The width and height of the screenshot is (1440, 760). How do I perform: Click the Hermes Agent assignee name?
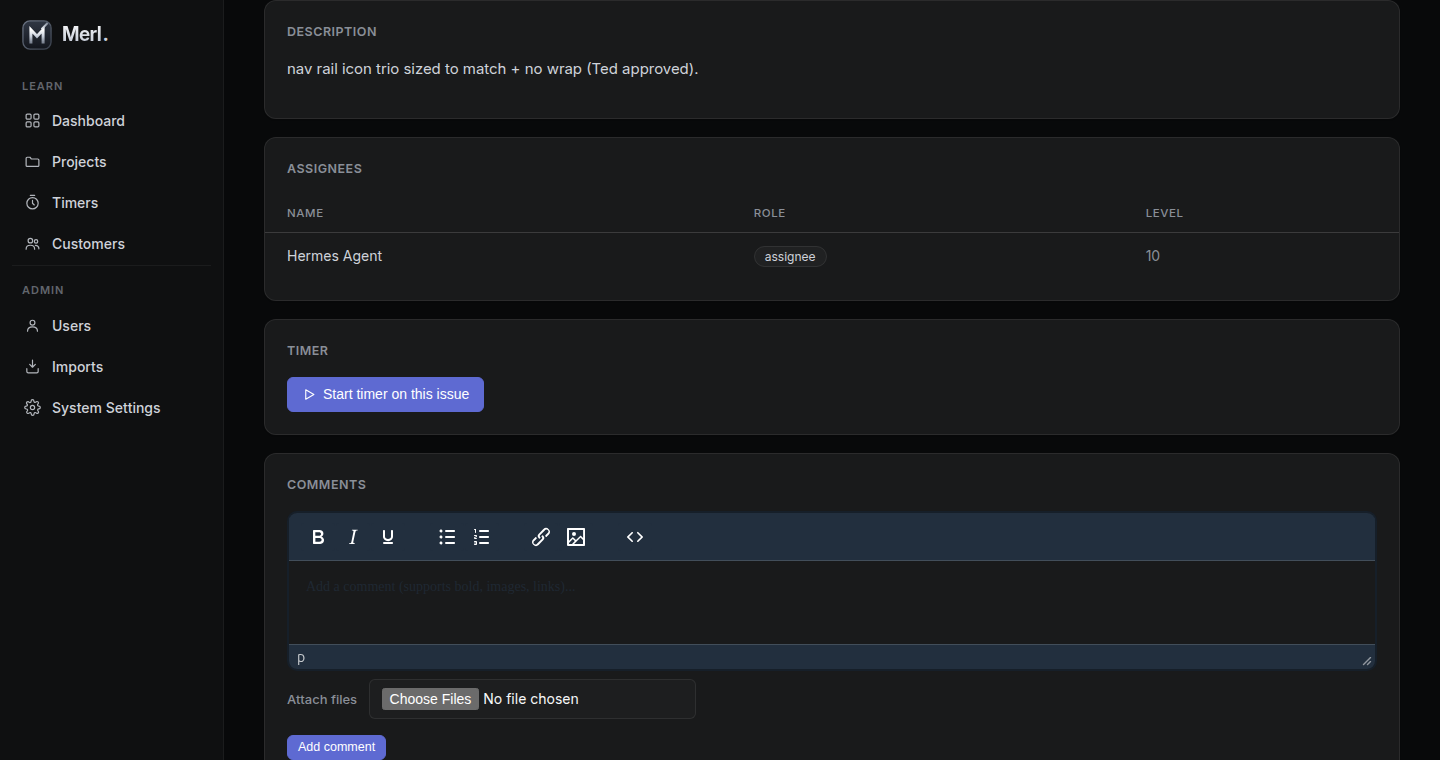pos(334,256)
